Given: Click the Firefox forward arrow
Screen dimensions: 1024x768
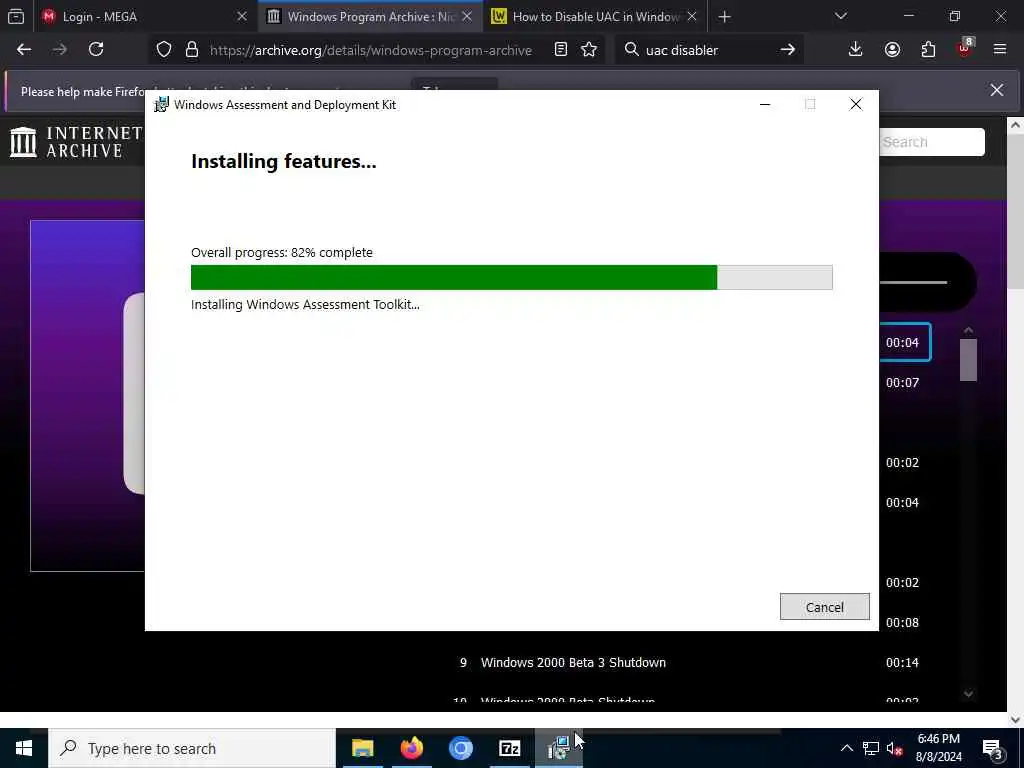Looking at the screenshot, I should (59, 50).
